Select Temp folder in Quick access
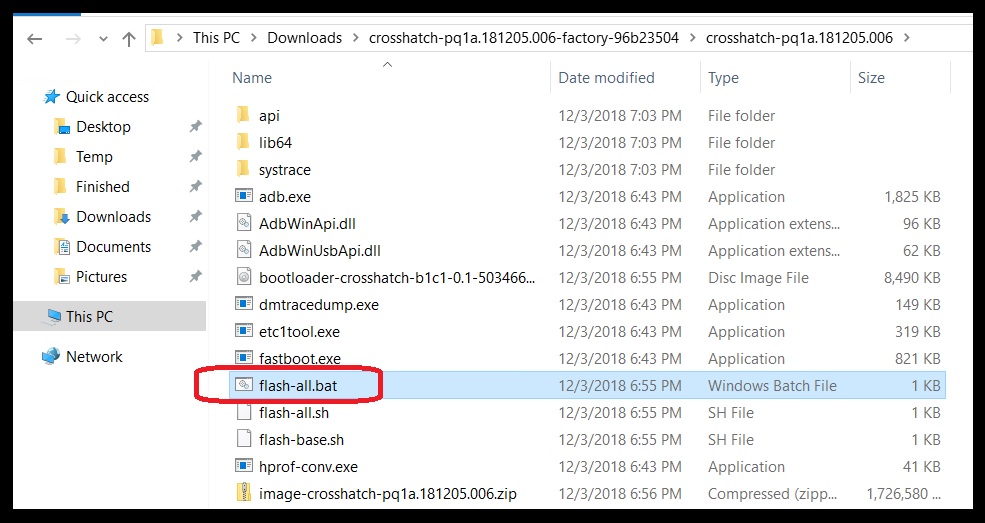985x523 pixels. [94, 157]
